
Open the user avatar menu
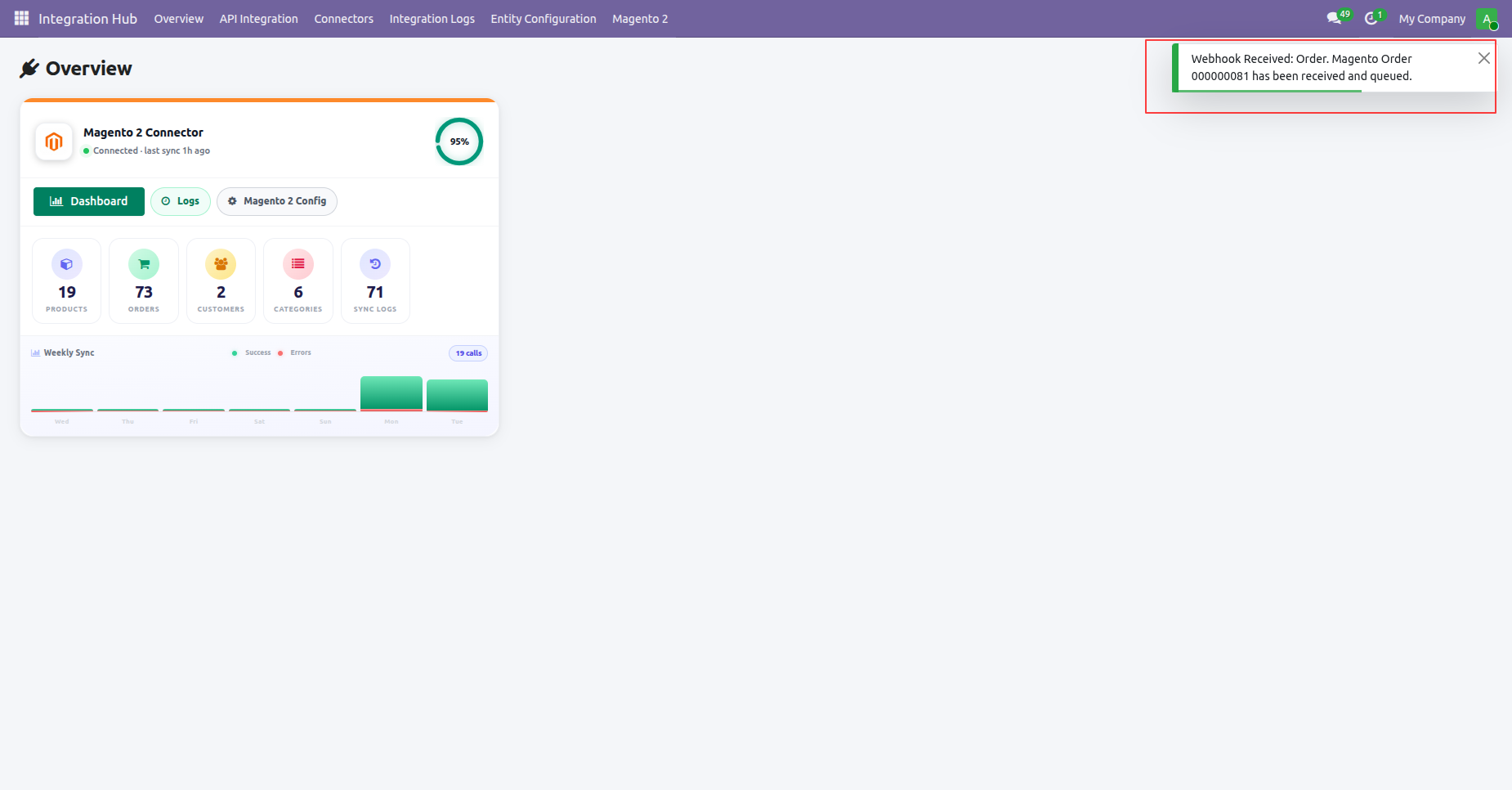1487,19
